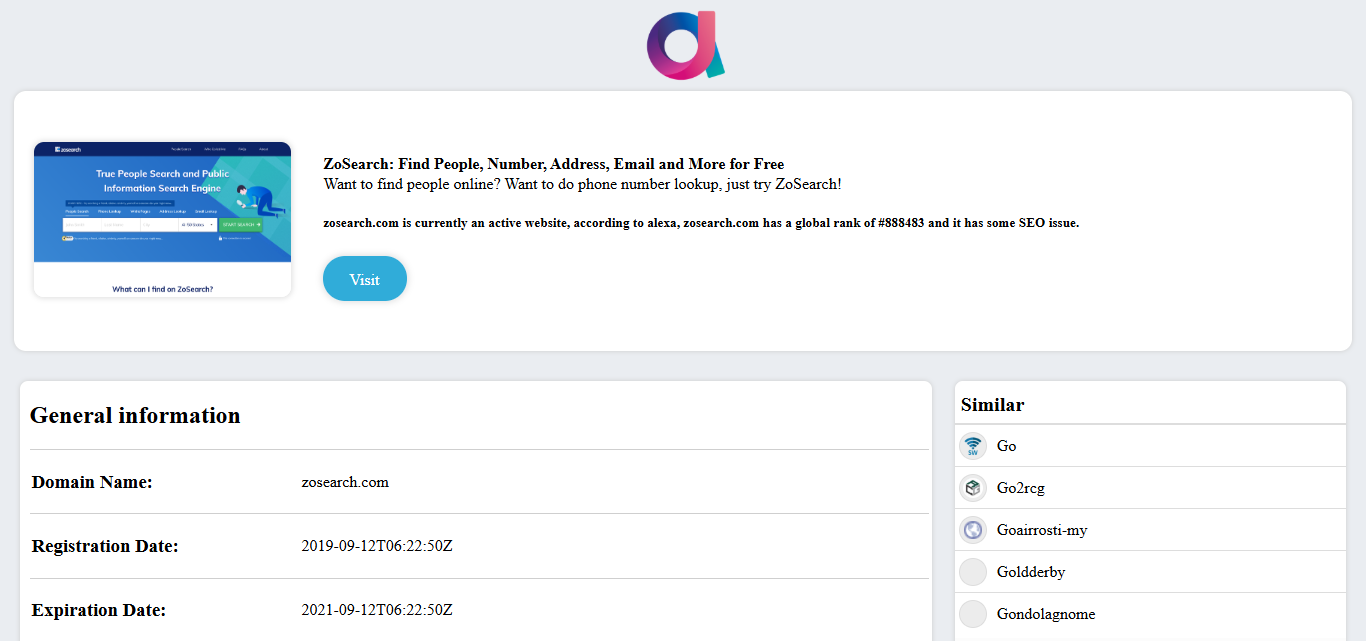Click the 'Domain Name:' label

92,482
